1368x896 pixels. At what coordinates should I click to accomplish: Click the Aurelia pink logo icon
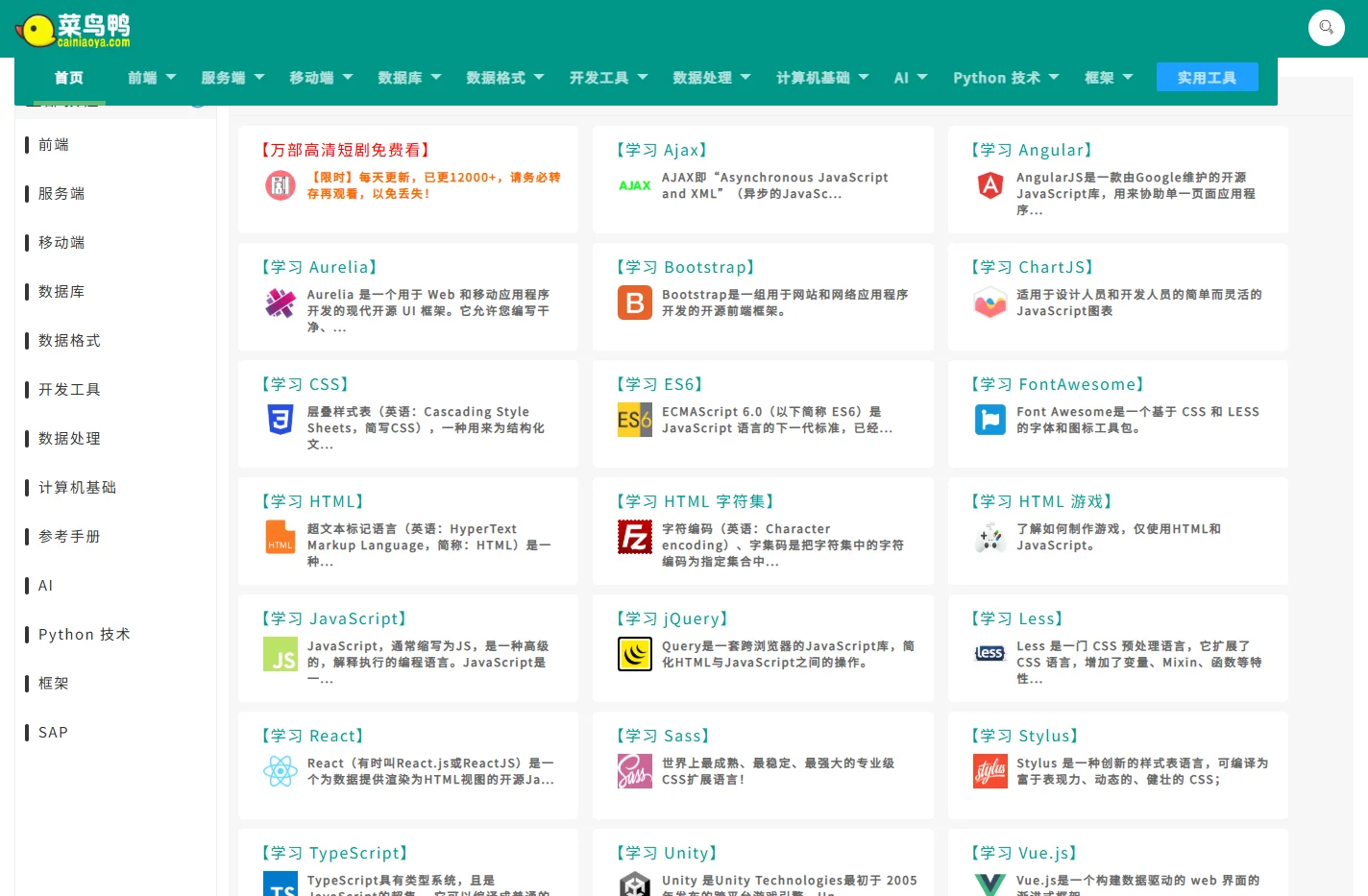point(281,303)
